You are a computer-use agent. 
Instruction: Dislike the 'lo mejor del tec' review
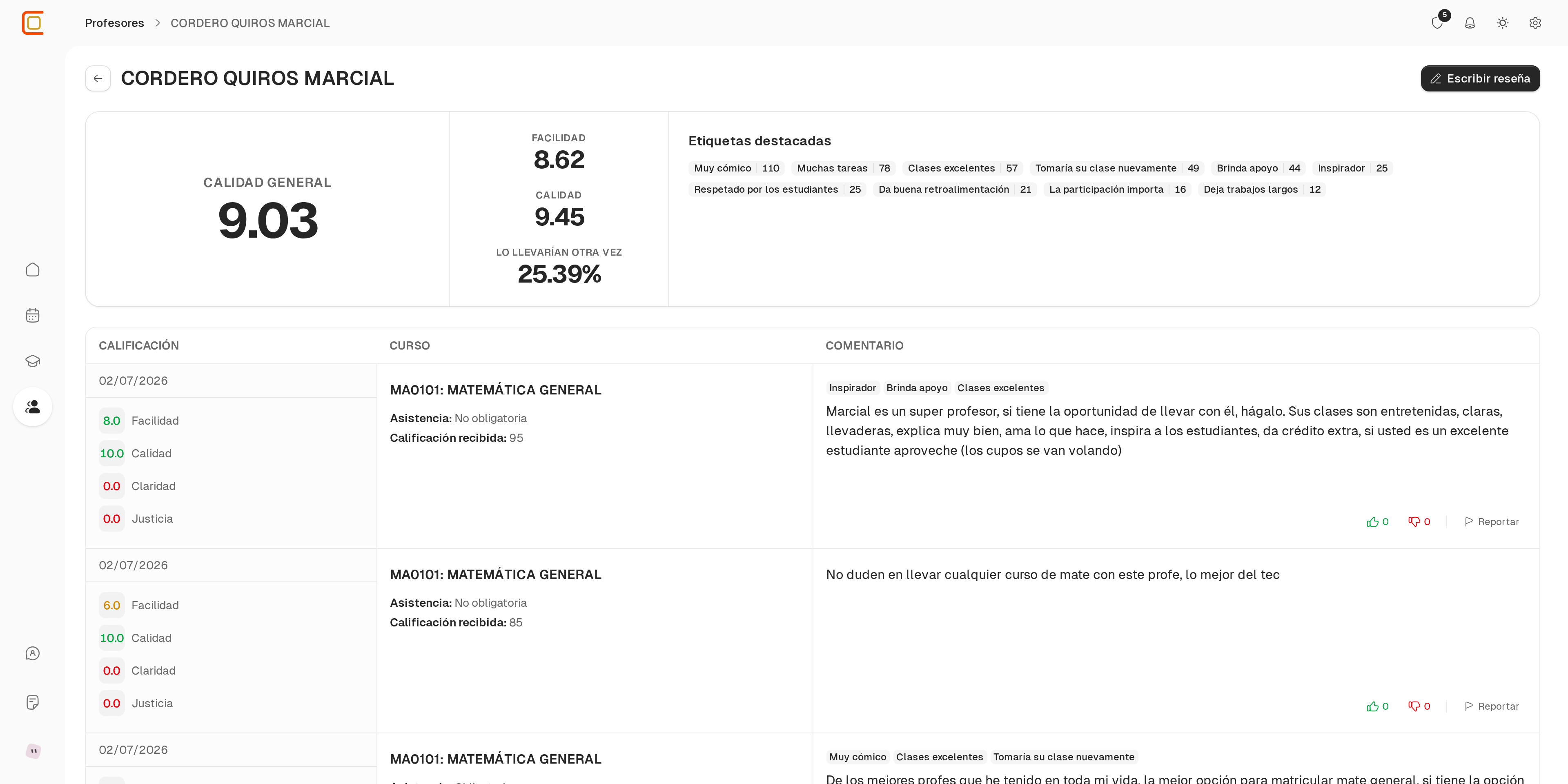1419,706
